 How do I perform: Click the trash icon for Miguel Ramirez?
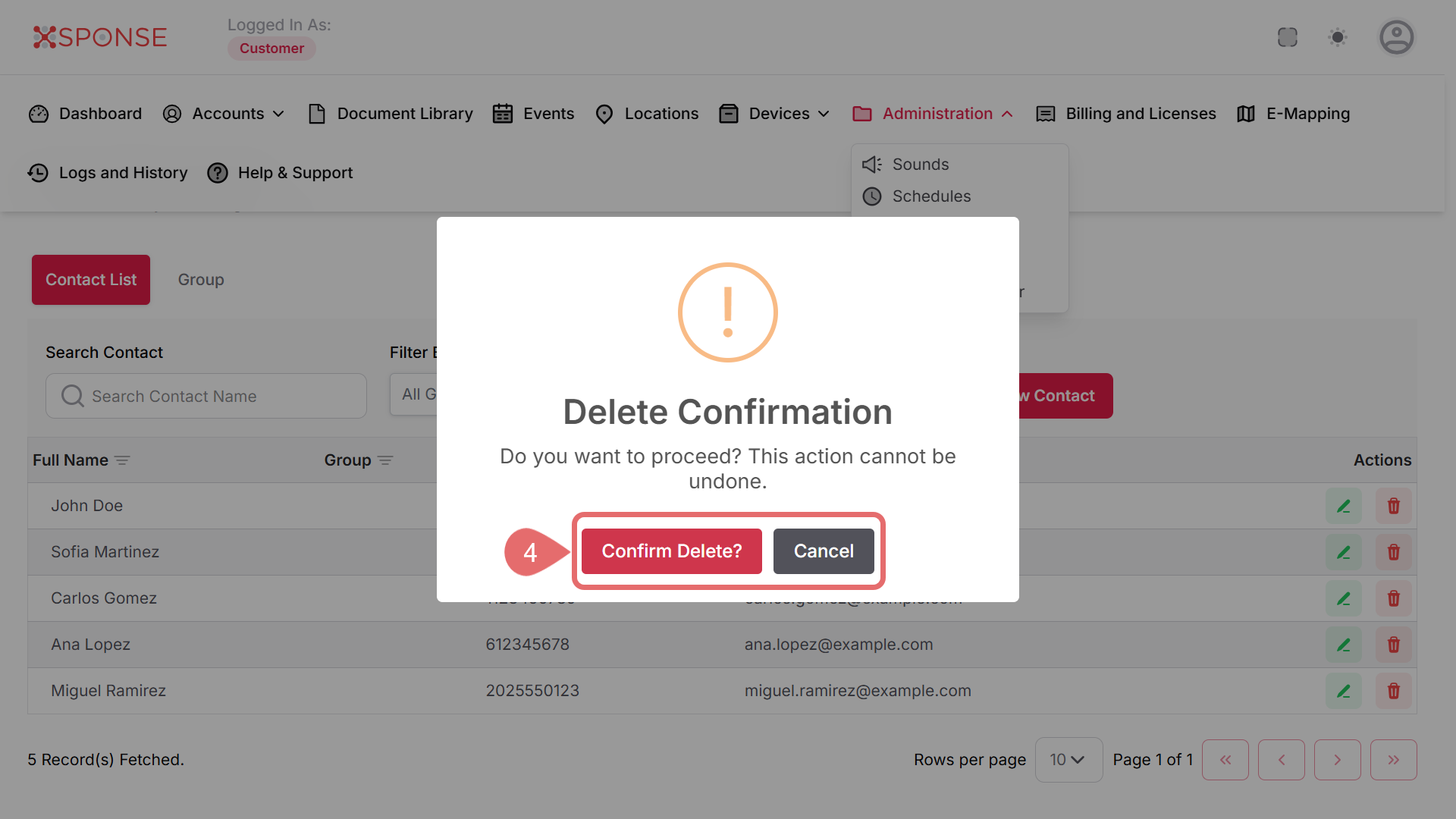(x=1393, y=691)
